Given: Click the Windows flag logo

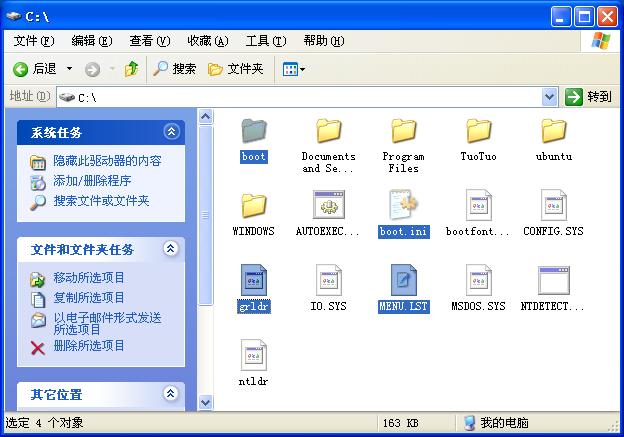Looking at the screenshot, I should click(x=601, y=41).
